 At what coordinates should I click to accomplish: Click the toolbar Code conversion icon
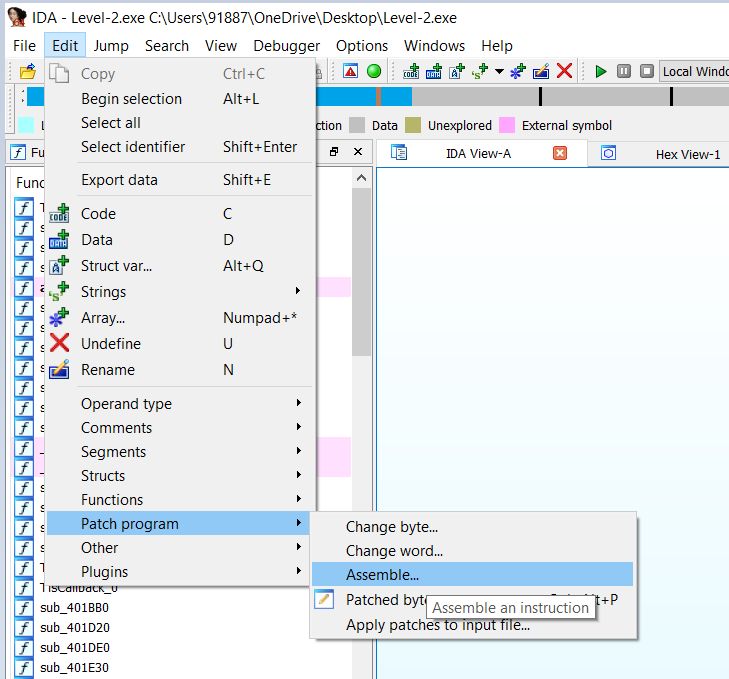(411, 71)
